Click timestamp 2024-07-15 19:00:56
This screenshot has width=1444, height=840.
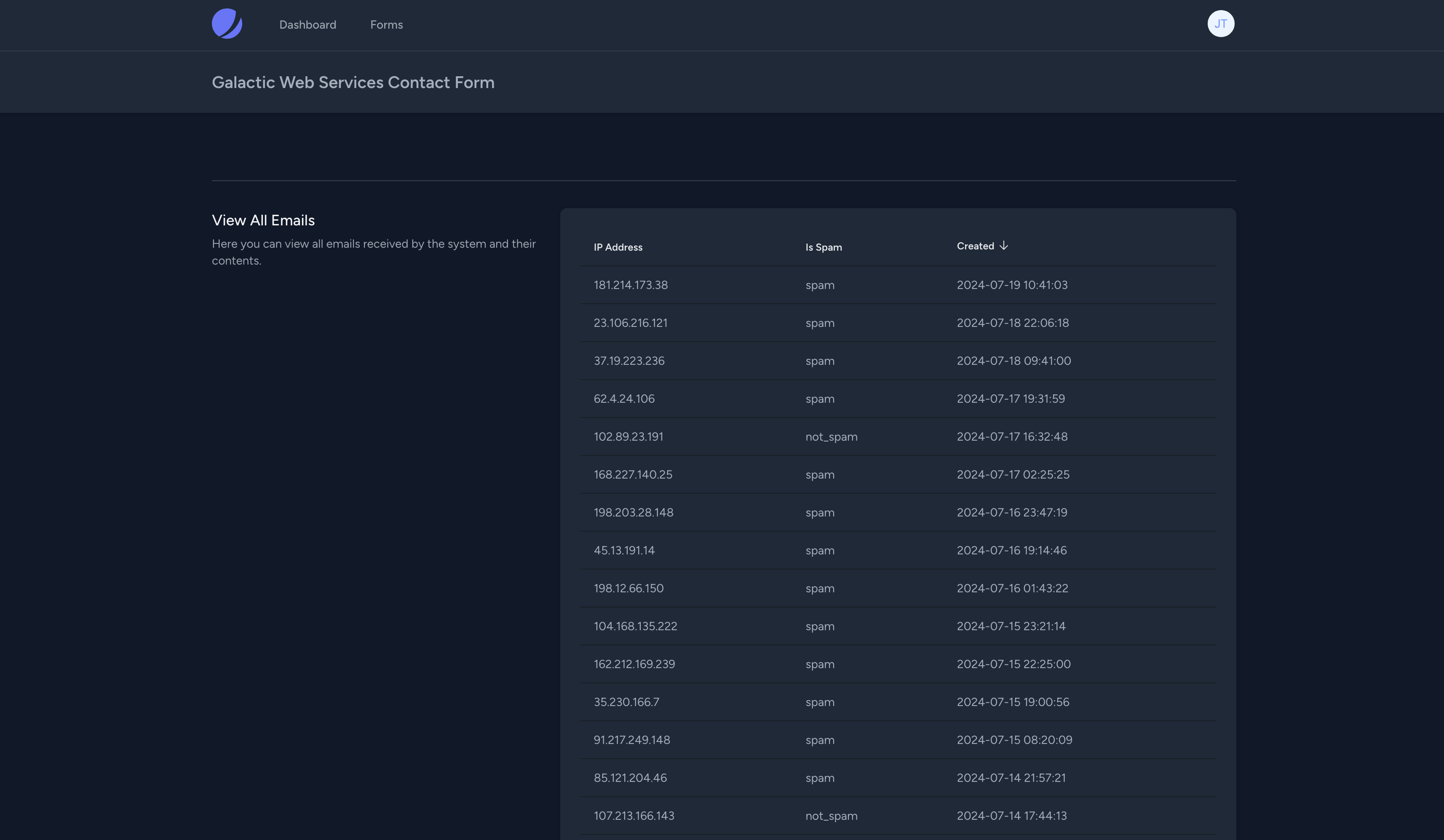pyautogui.click(x=1013, y=701)
